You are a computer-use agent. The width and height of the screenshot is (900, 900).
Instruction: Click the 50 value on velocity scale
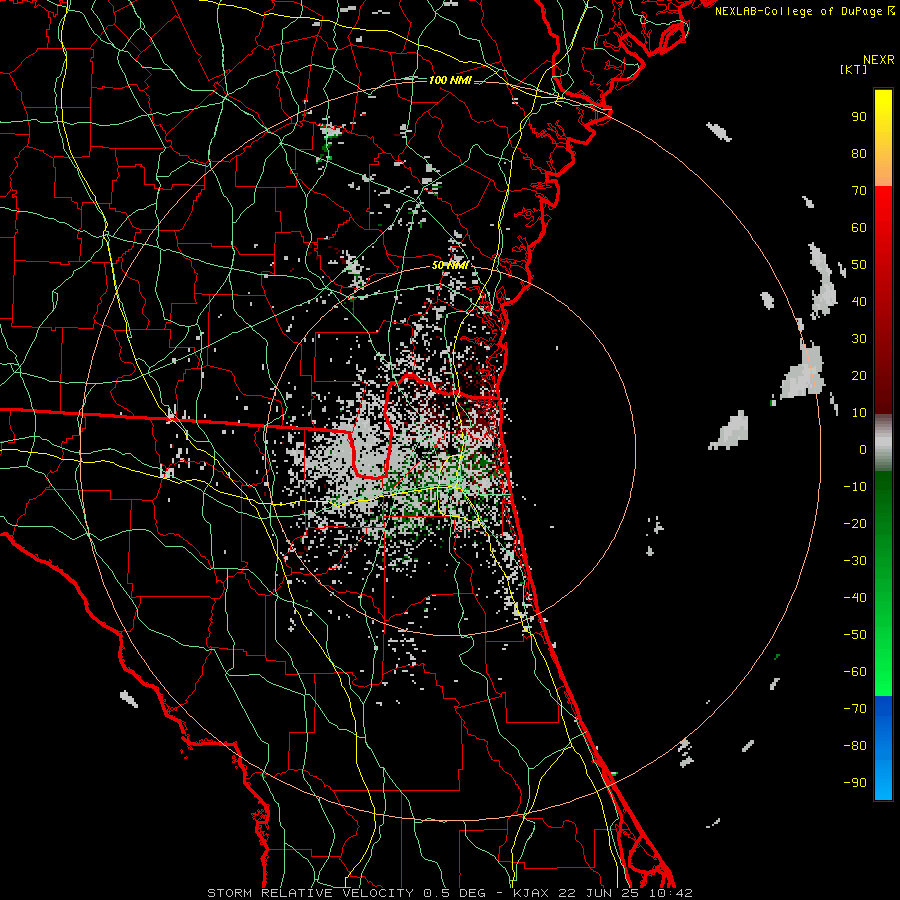pos(859,265)
